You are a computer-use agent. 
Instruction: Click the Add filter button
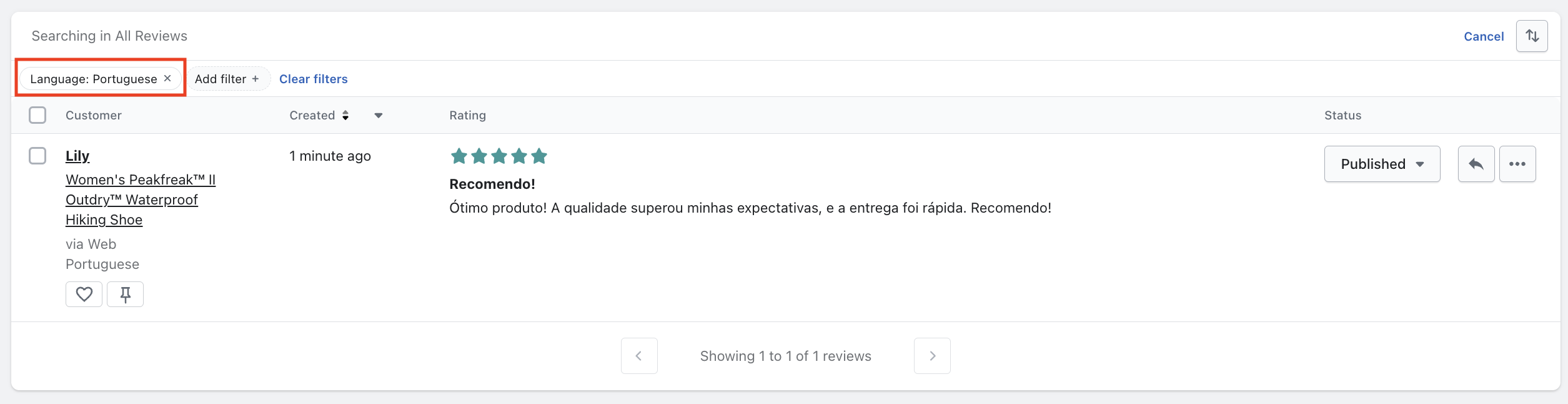(227, 79)
